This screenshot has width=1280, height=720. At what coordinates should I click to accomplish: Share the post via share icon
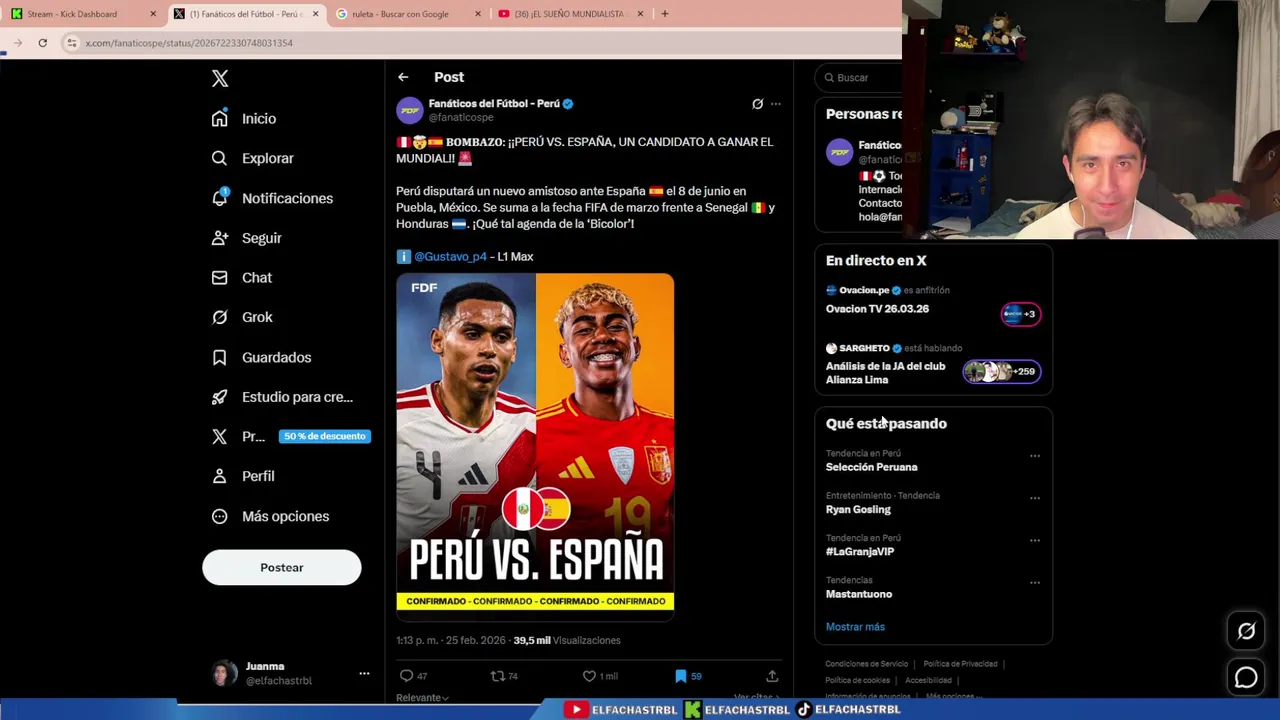pos(772,676)
